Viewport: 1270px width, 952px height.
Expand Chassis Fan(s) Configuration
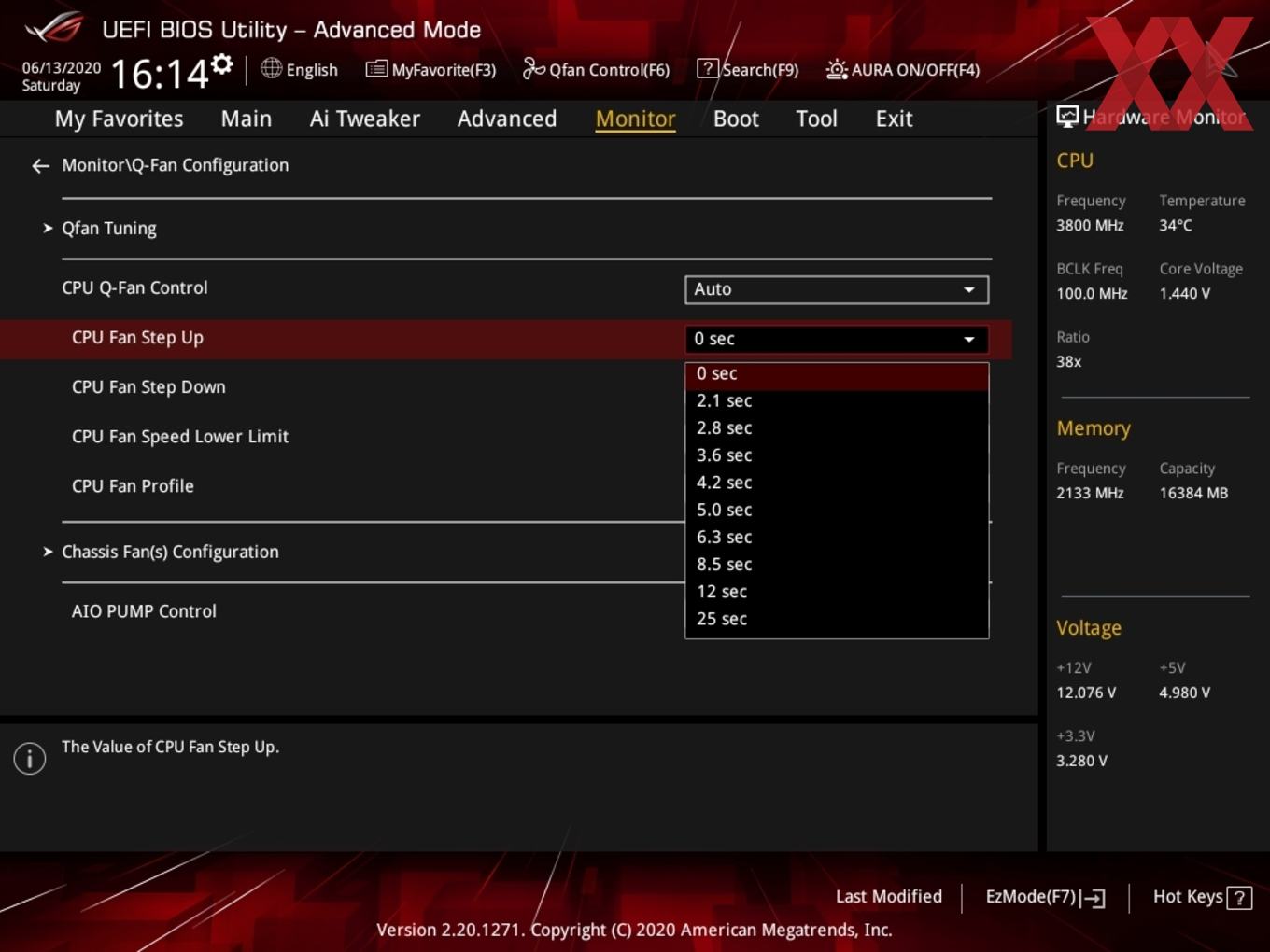(x=161, y=553)
